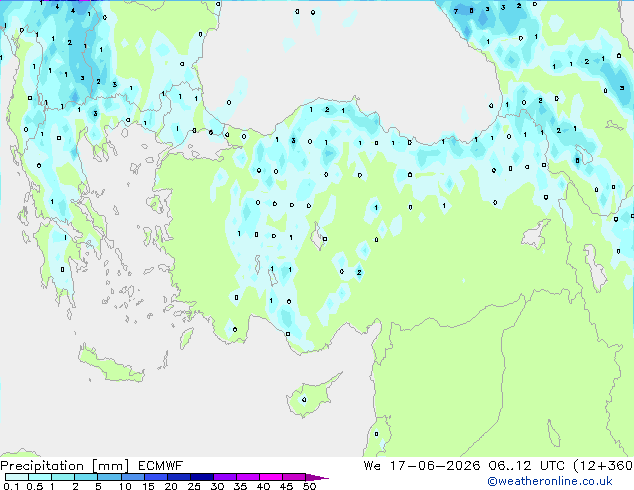The width and height of the screenshot is (634, 490).
Task: Click the legend tick label '20'
Action: (x=171, y=486)
